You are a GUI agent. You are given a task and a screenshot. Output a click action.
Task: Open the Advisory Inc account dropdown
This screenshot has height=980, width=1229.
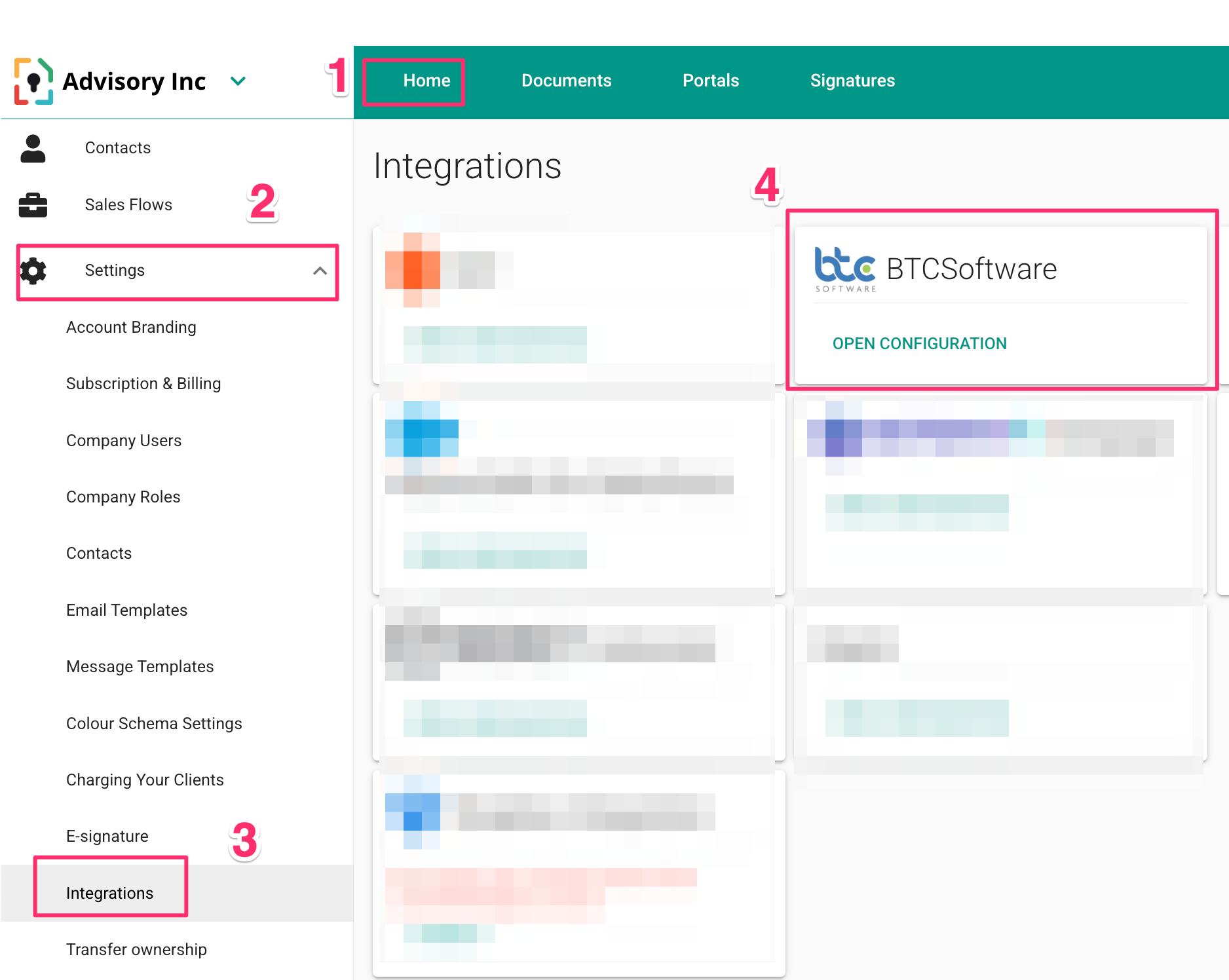[238, 81]
